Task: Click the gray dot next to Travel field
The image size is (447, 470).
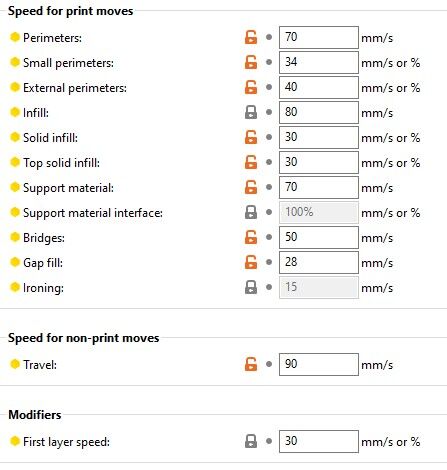Action: 269,364
